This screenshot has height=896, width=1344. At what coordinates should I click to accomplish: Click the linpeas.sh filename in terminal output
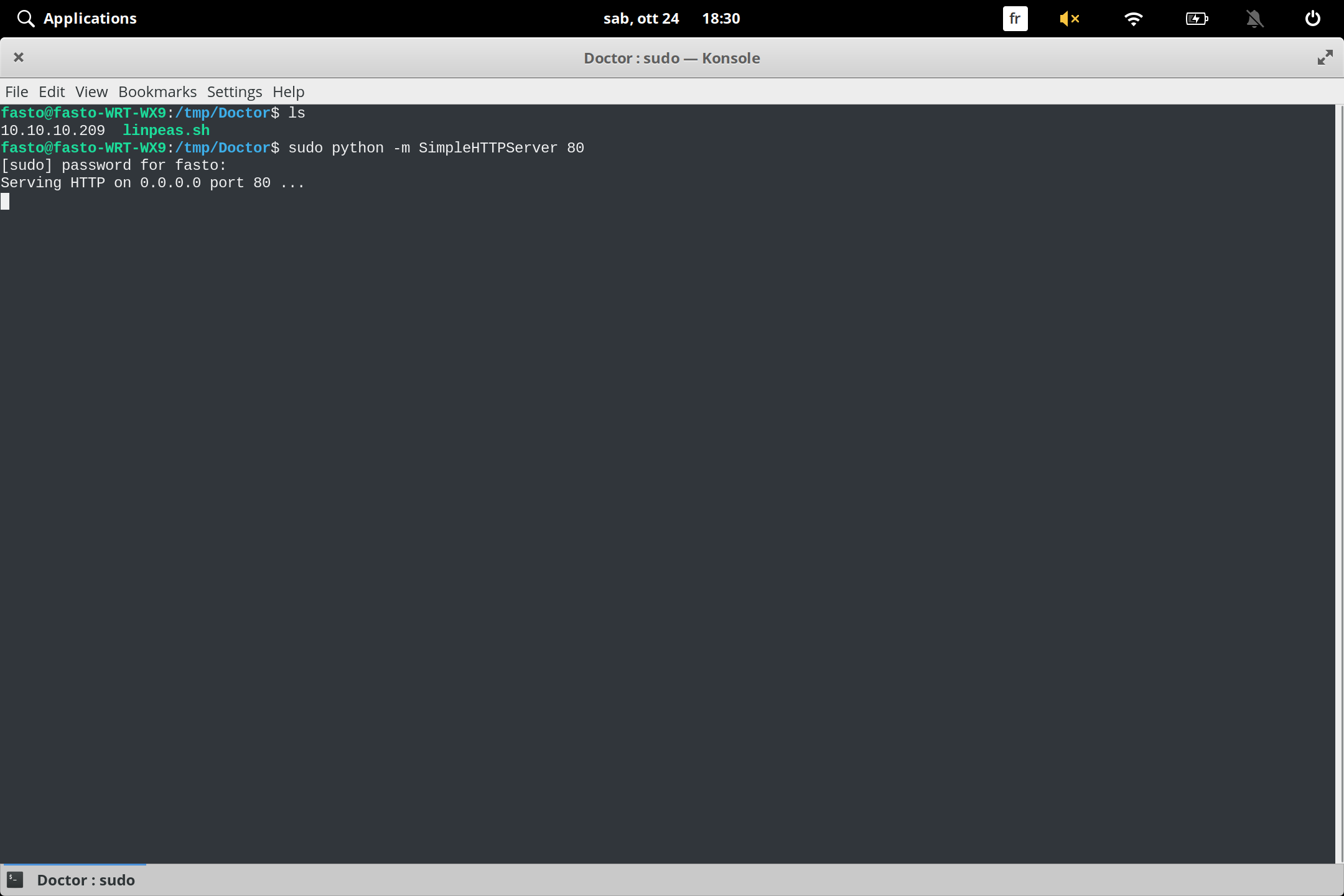click(x=166, y=131)
